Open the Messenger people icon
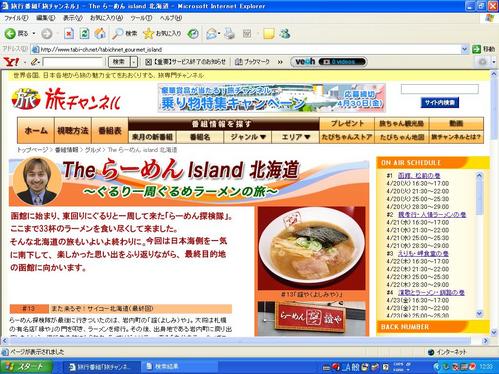This screenshot has width=499, height=374. [x=285, y=34]
